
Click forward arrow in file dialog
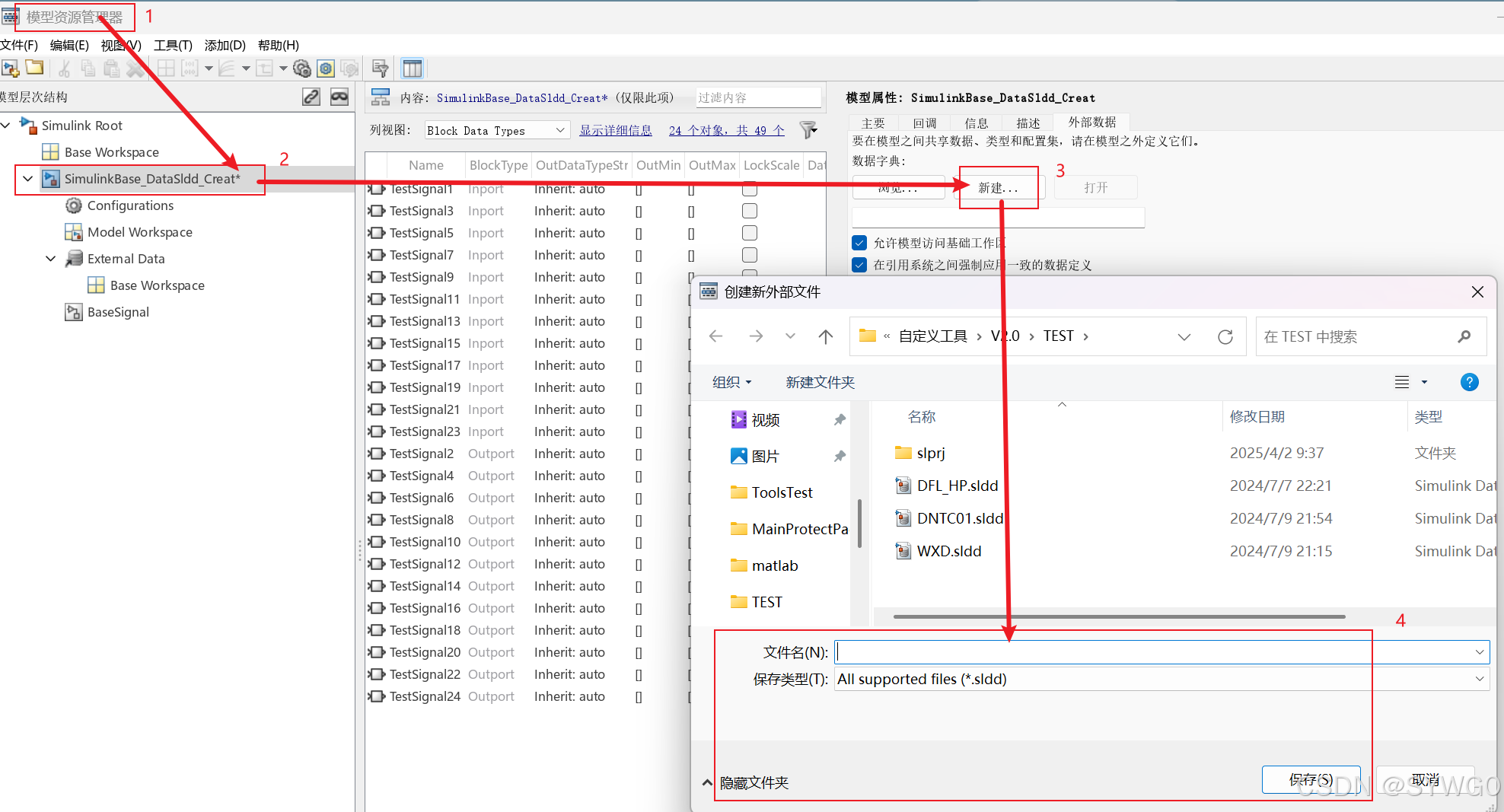pos(755,336)
